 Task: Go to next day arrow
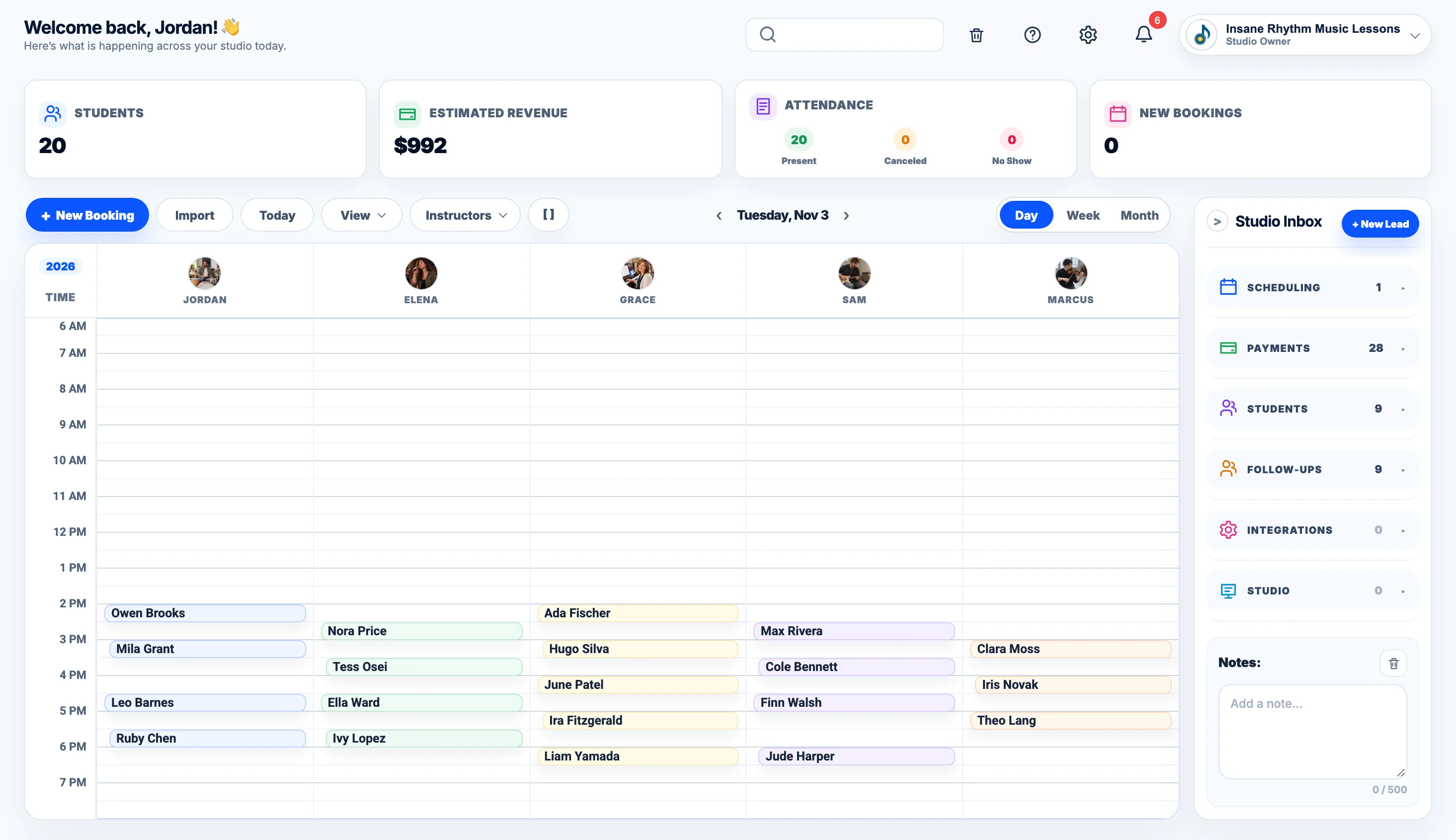coord(846,216)
